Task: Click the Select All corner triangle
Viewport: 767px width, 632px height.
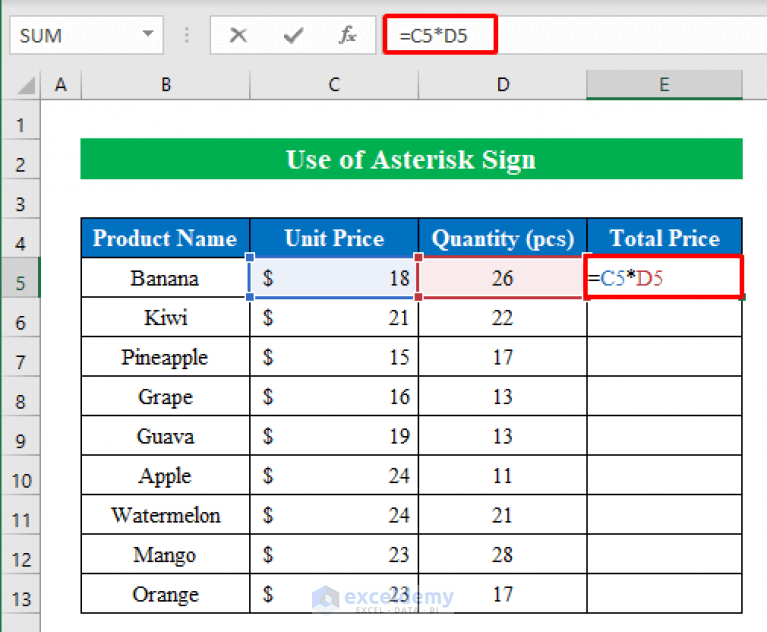Action: (26, 85)
